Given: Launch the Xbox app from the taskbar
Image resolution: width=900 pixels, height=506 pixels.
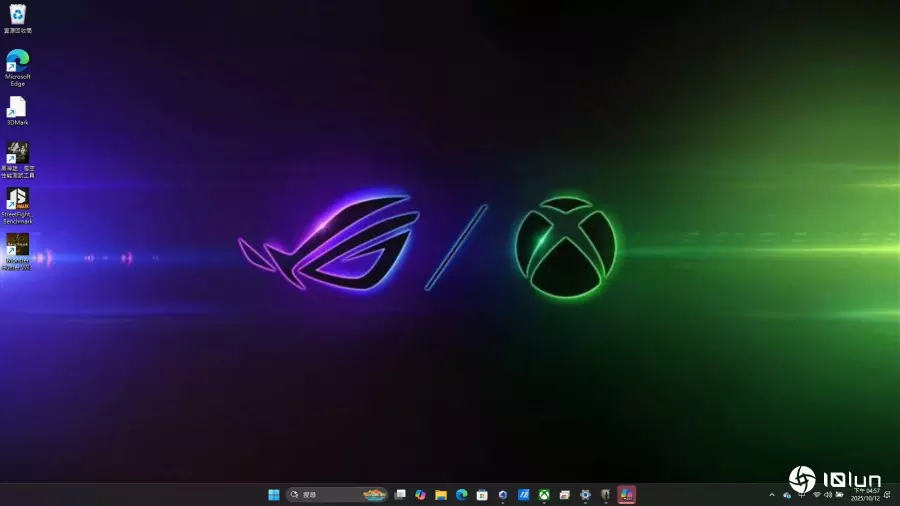Looking at the screenshot, I should [x=544, y=495].
